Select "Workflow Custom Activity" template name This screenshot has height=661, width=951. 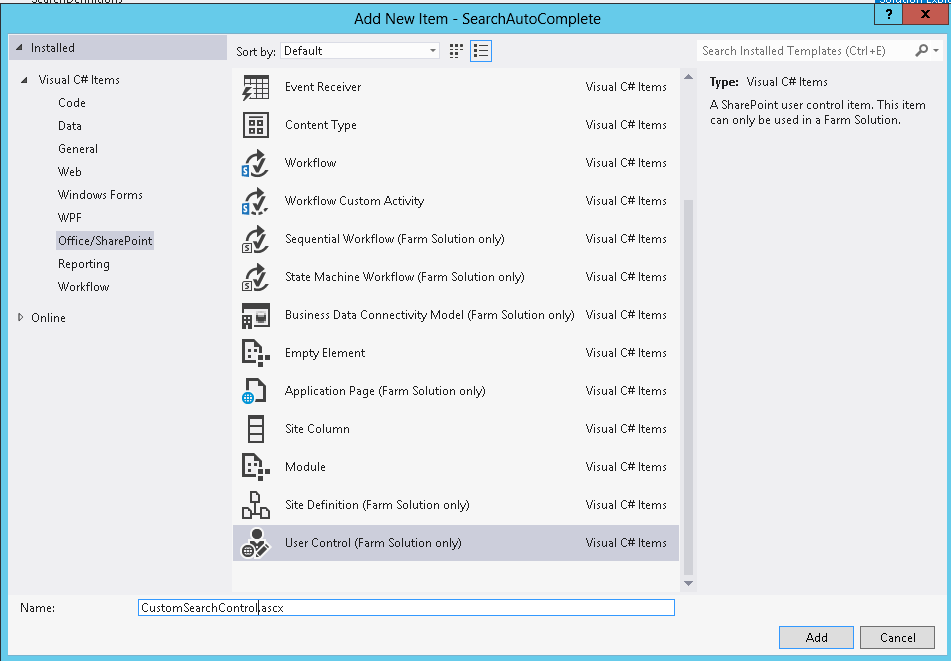(x=354, y=201)
